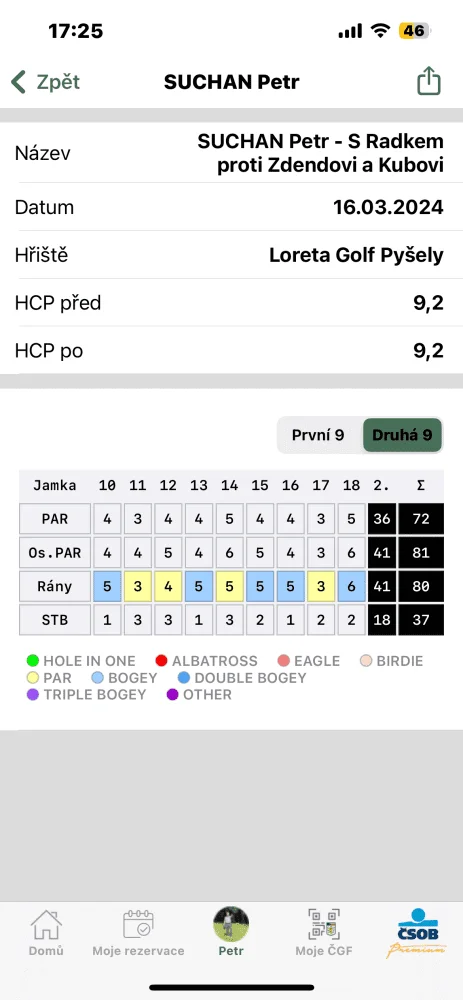The image size is (463, 1000).
Task: Select the Druhá 9 segment
Action: click(402, 435)
